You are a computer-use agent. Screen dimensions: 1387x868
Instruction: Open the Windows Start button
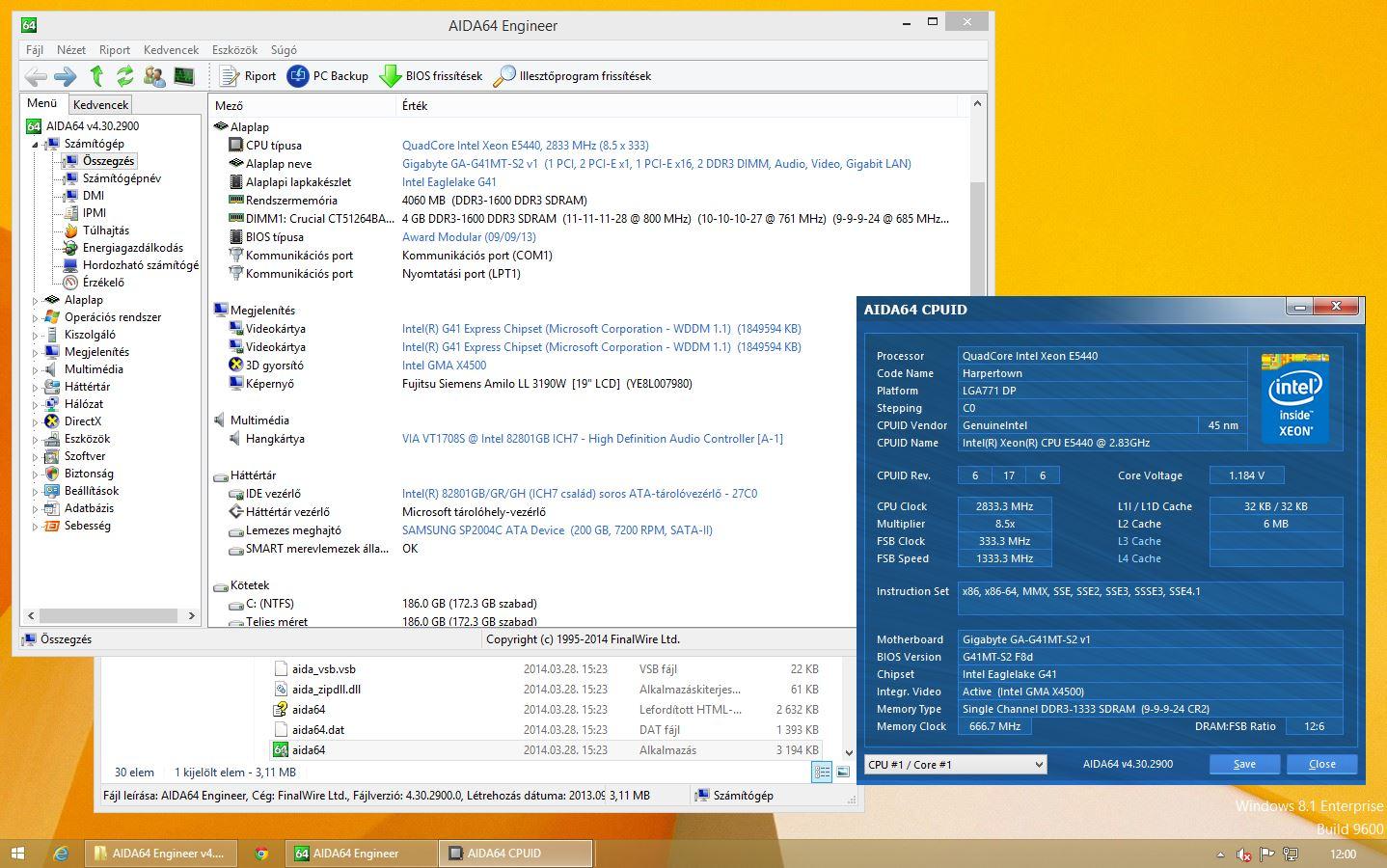17,854
